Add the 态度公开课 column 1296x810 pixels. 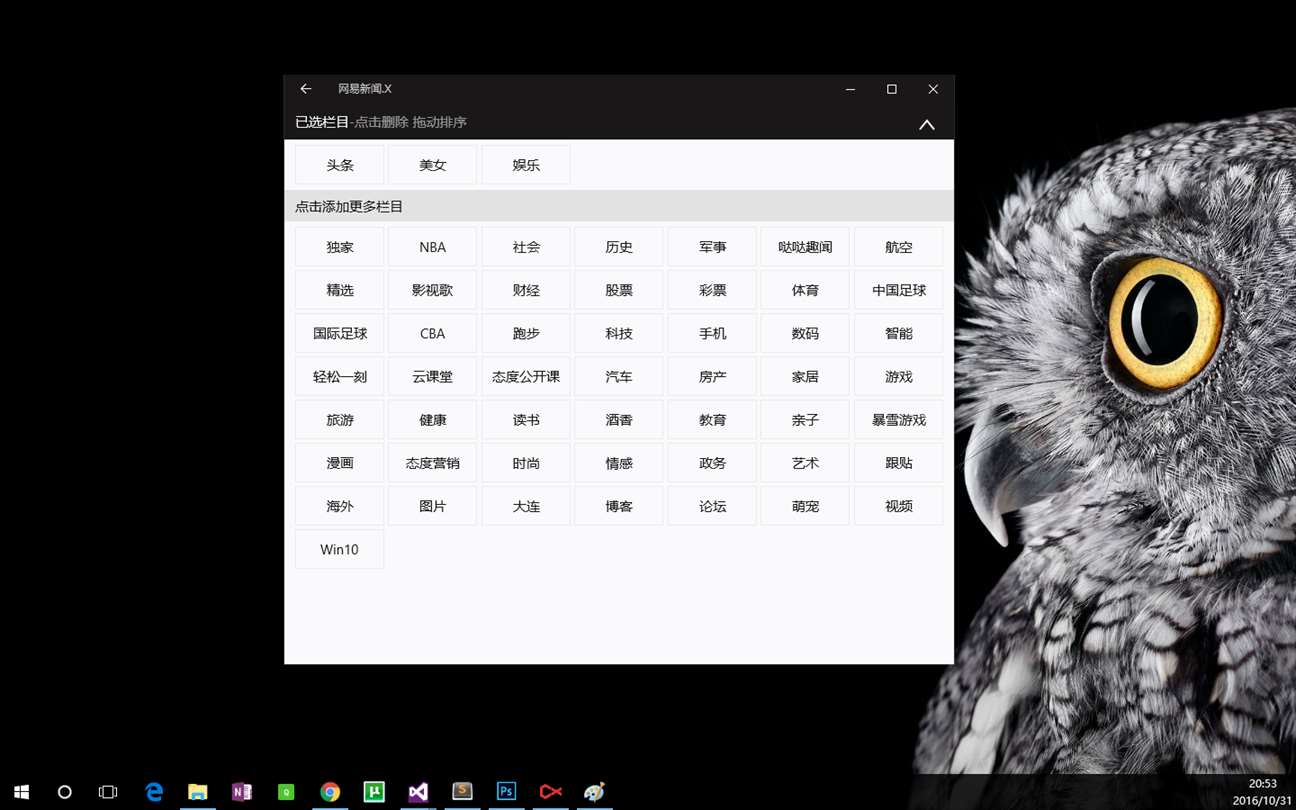(x=526, y=377)
